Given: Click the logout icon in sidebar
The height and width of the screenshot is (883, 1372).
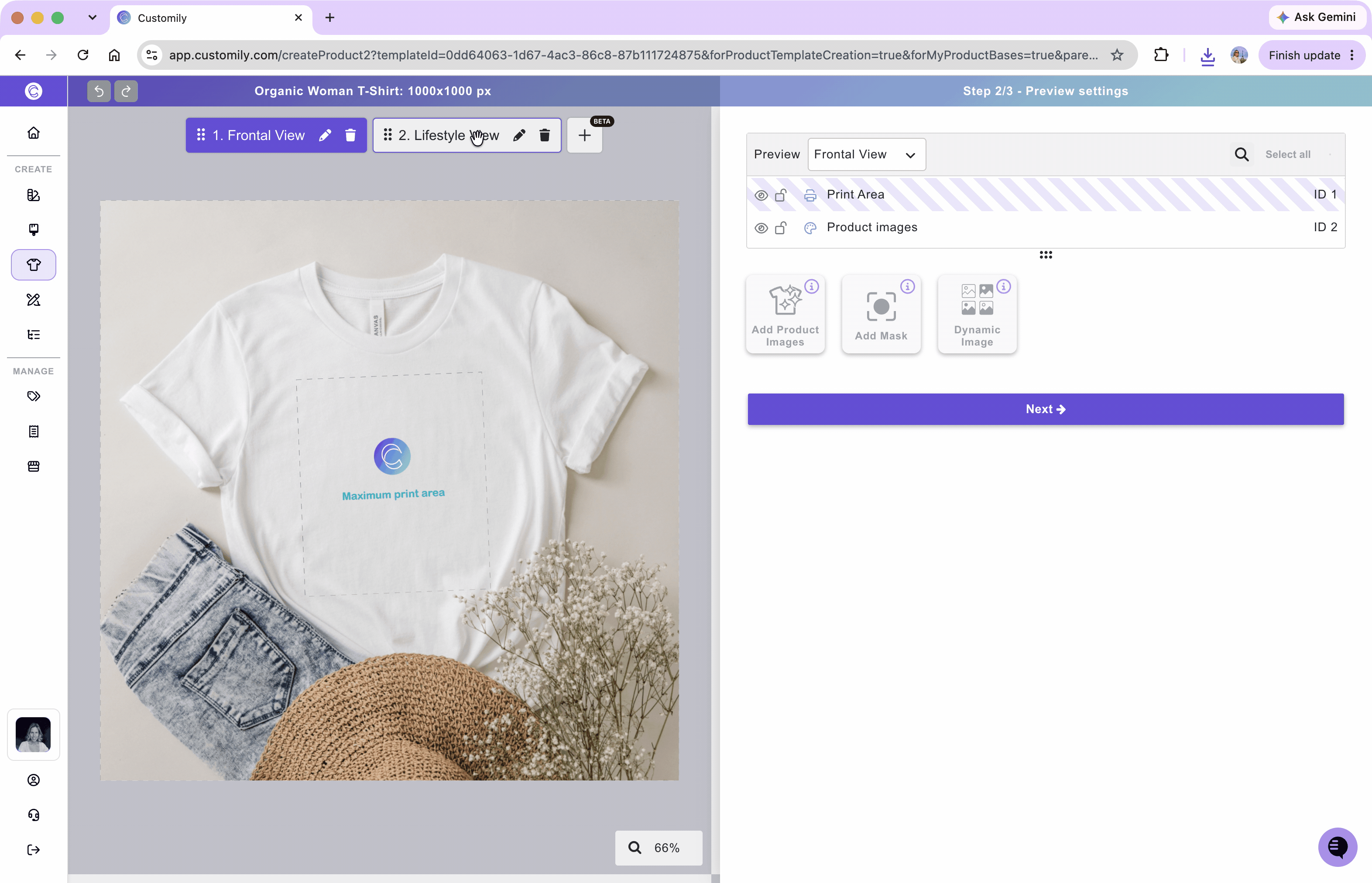Looking at the screenshot, I should pyautogui.click(x=34, y=850).
